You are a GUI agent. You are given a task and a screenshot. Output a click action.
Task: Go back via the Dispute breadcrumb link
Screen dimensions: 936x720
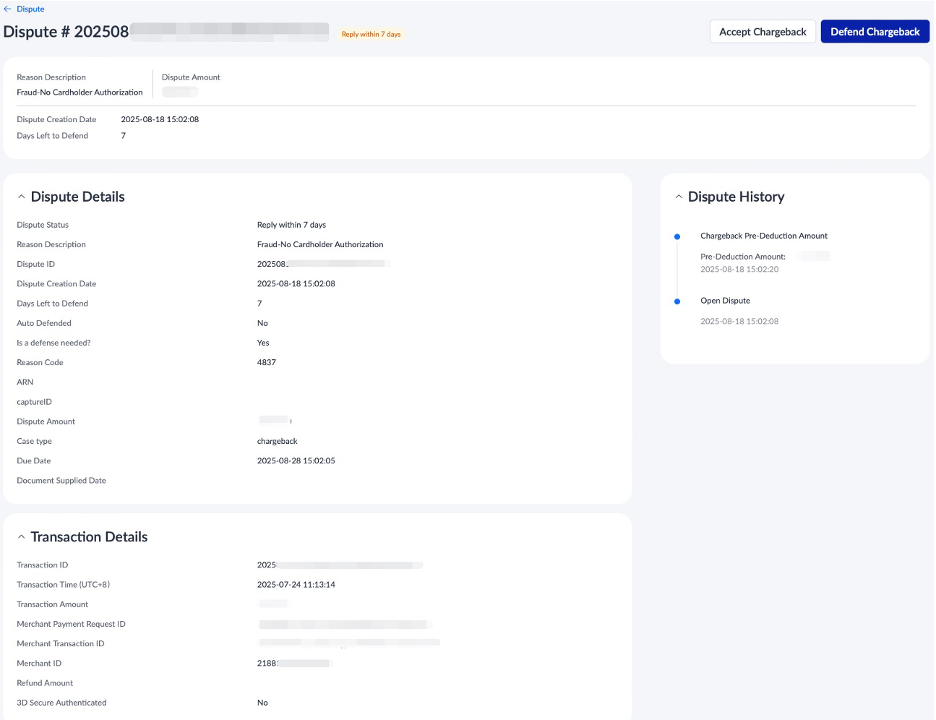(x=30, y=9)
